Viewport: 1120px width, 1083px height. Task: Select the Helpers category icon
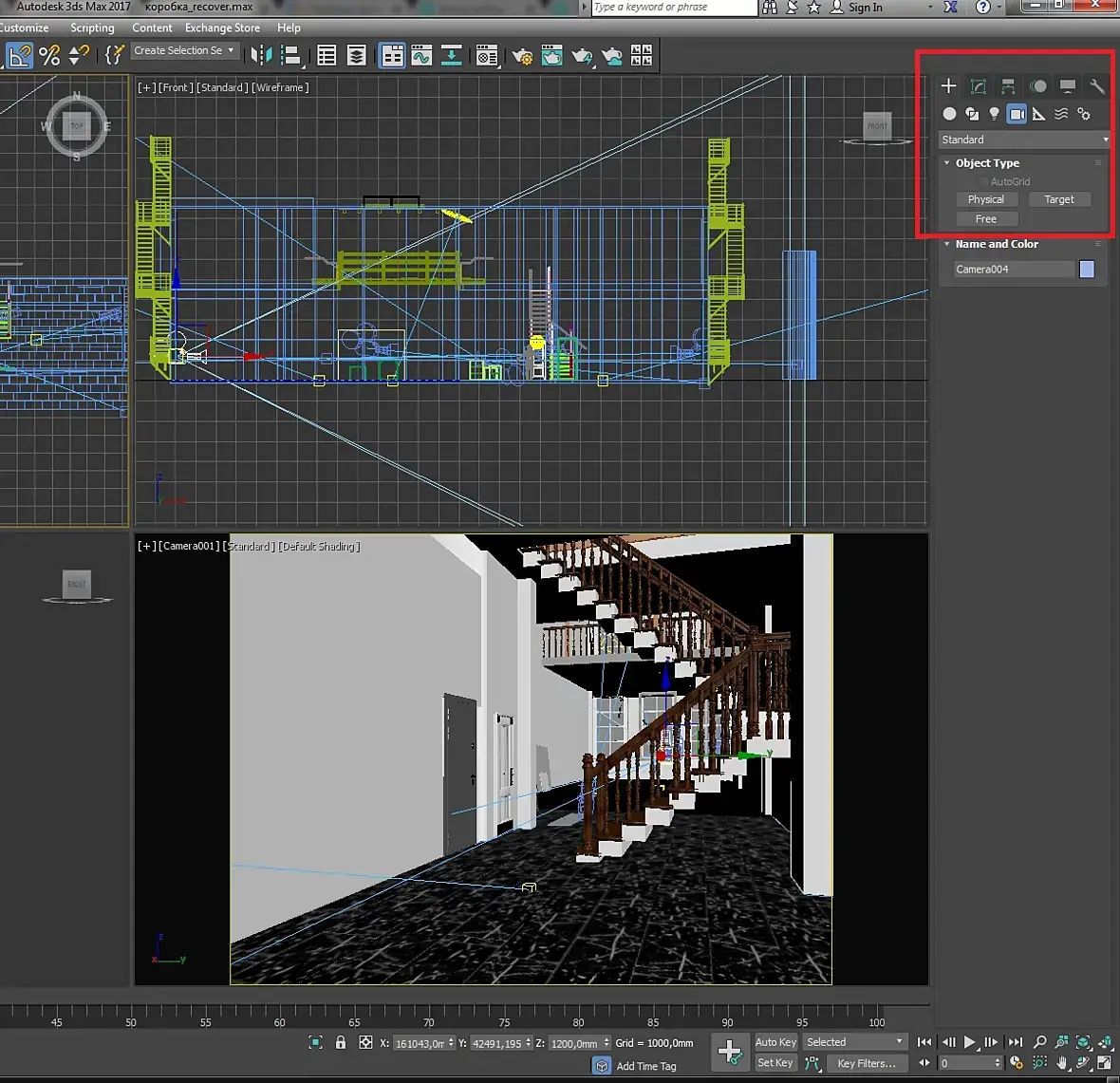click(1039, 114)
